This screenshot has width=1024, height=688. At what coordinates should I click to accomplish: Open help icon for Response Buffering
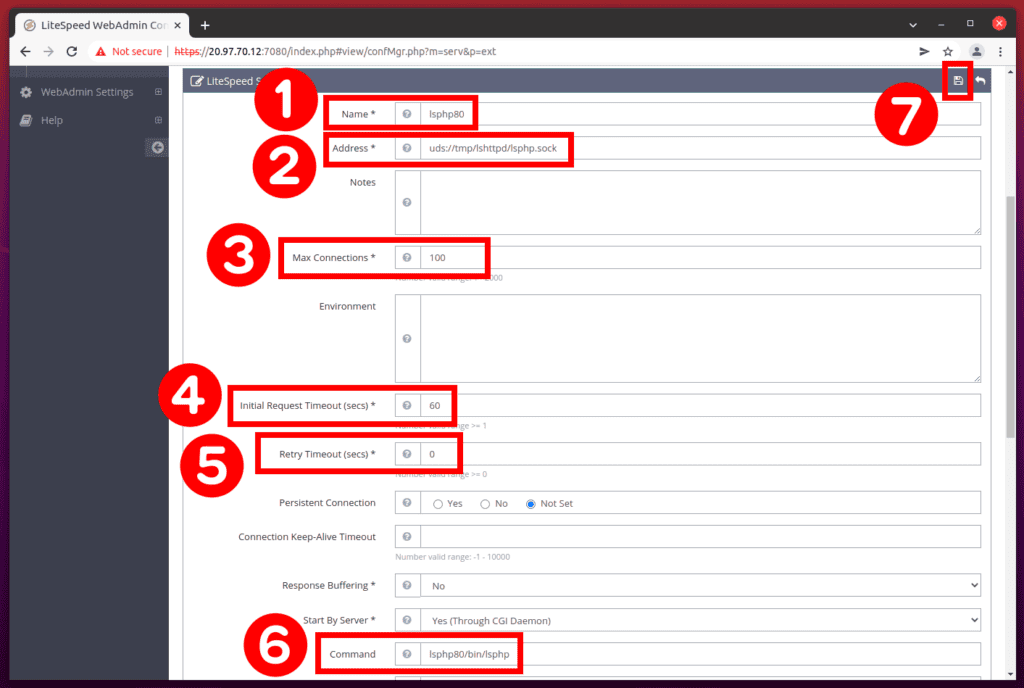(x=407, y=585)
